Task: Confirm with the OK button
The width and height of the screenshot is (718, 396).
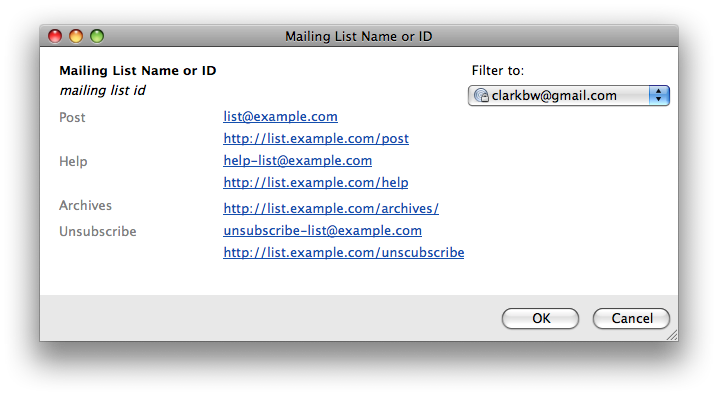Action: pos(540,318)
